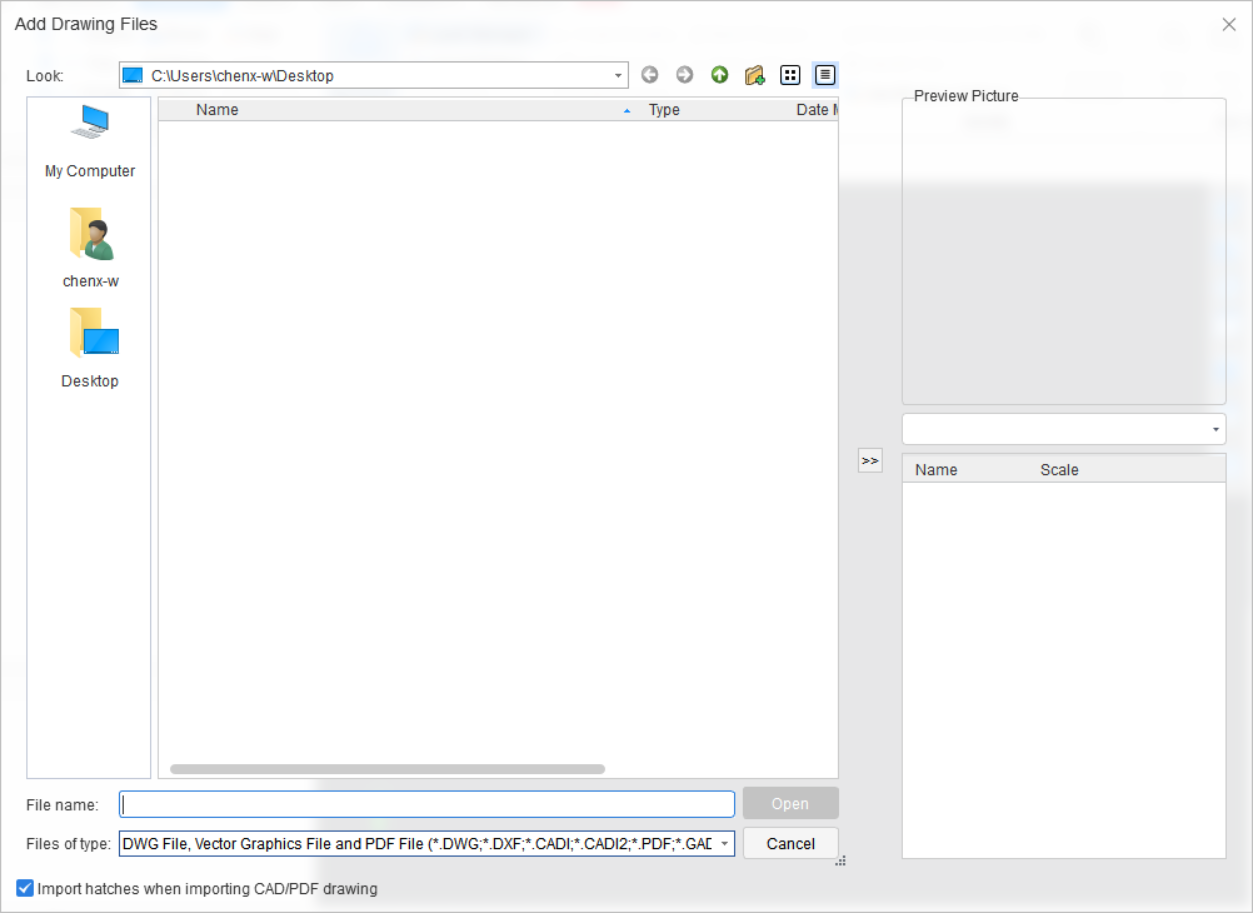Focus the File name input field
This screenshot has width=1253, height=913.
[427, 804]
